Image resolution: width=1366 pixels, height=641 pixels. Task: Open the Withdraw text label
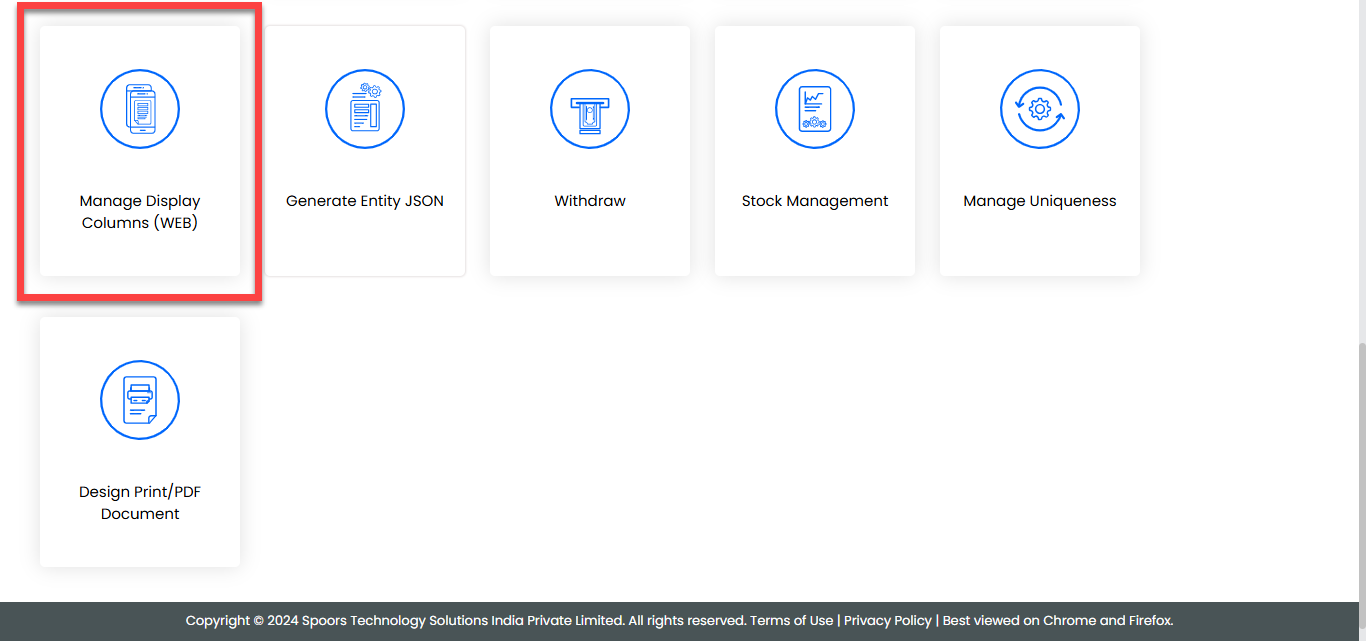pos(590,201)
